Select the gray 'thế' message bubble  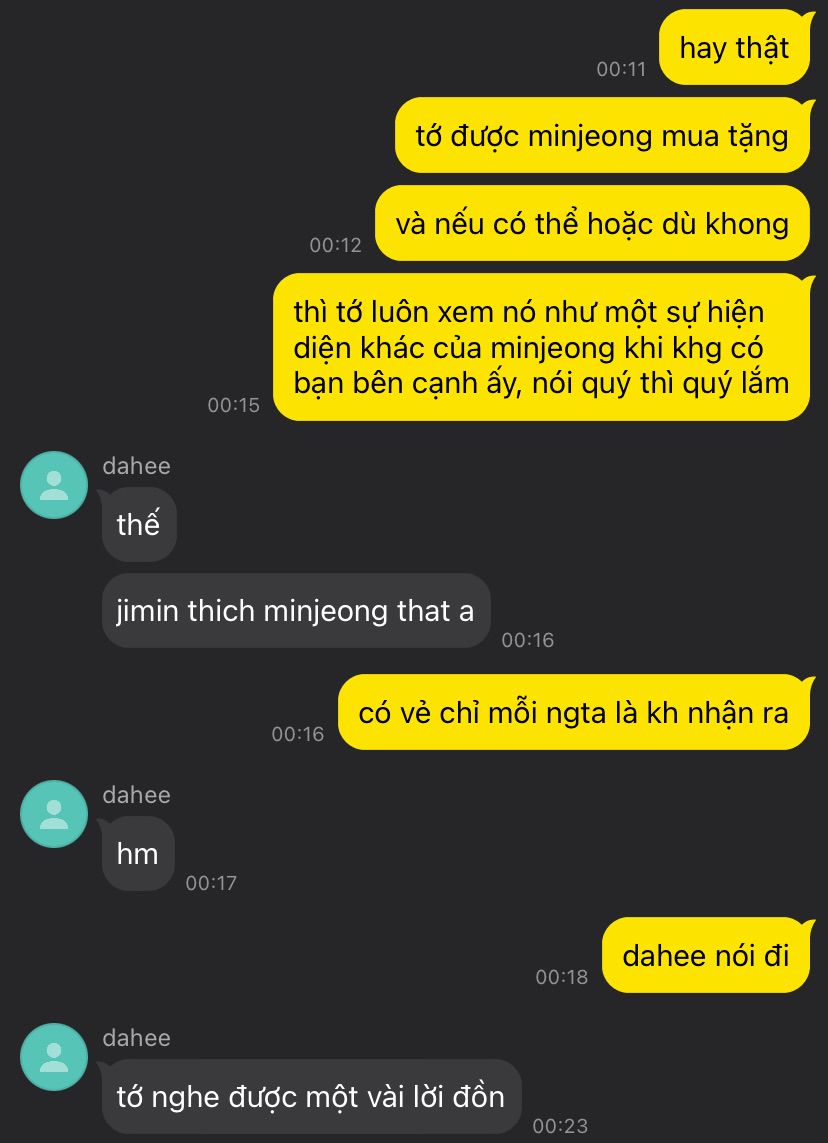[x=139, y=524]
